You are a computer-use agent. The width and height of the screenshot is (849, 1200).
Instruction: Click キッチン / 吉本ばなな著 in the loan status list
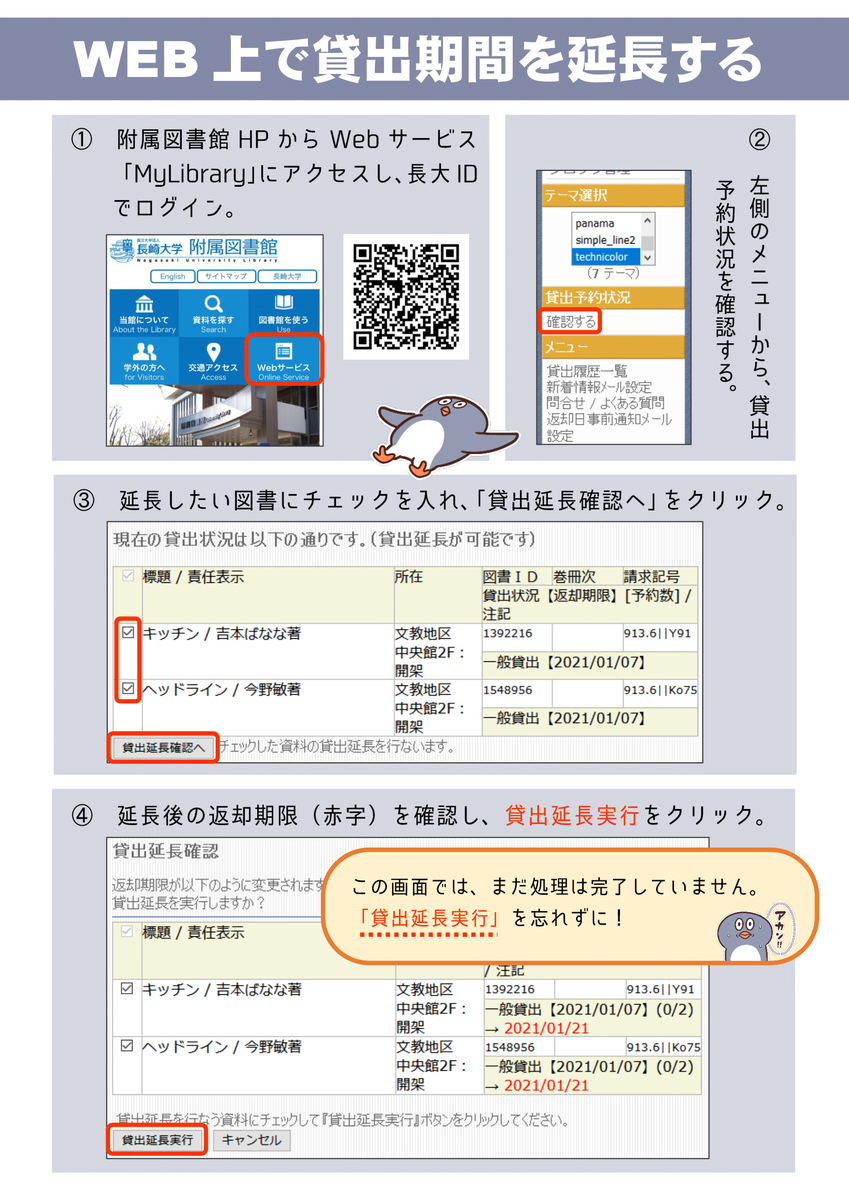[x=222, y=634]
